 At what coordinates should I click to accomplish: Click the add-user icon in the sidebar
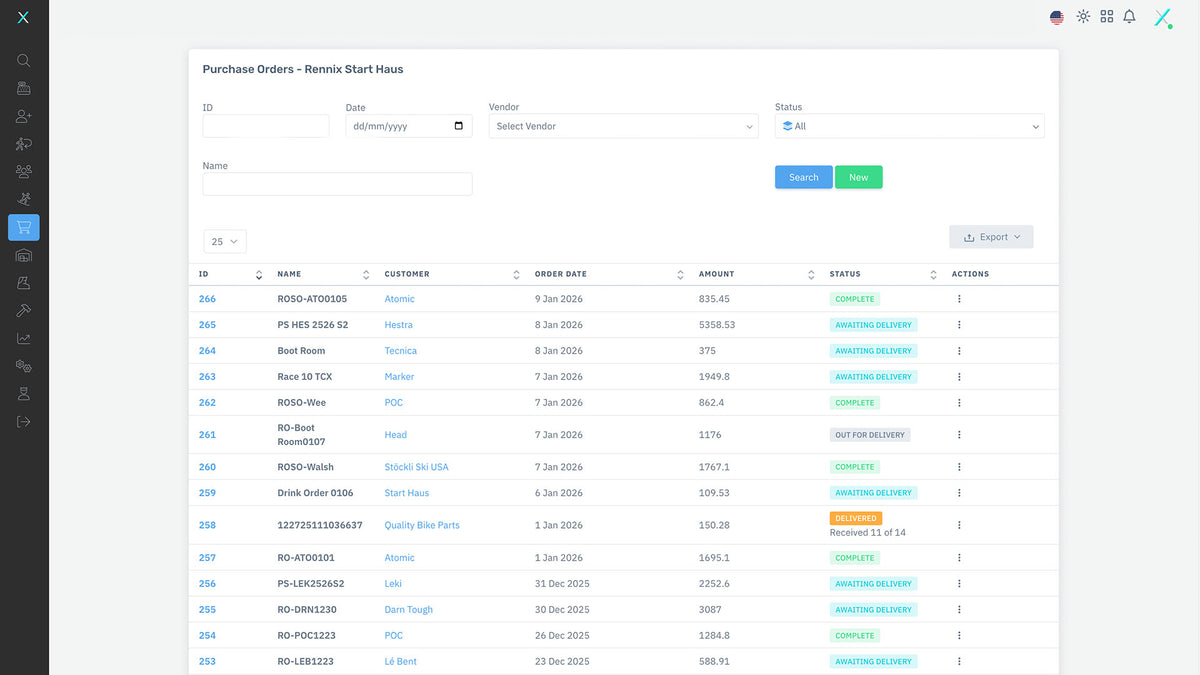[x=23, y=116]
